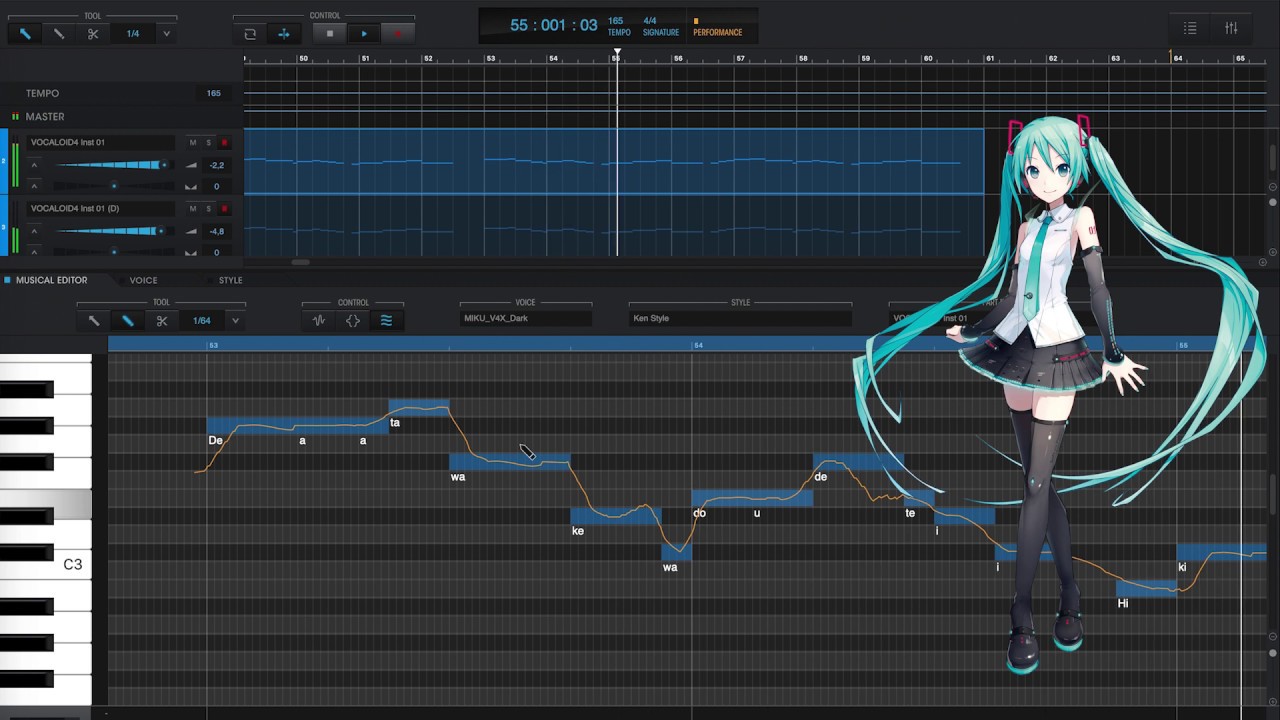Start playback with the play button
The height and width of the screenshot is (720, 1280).
(364, 34)
